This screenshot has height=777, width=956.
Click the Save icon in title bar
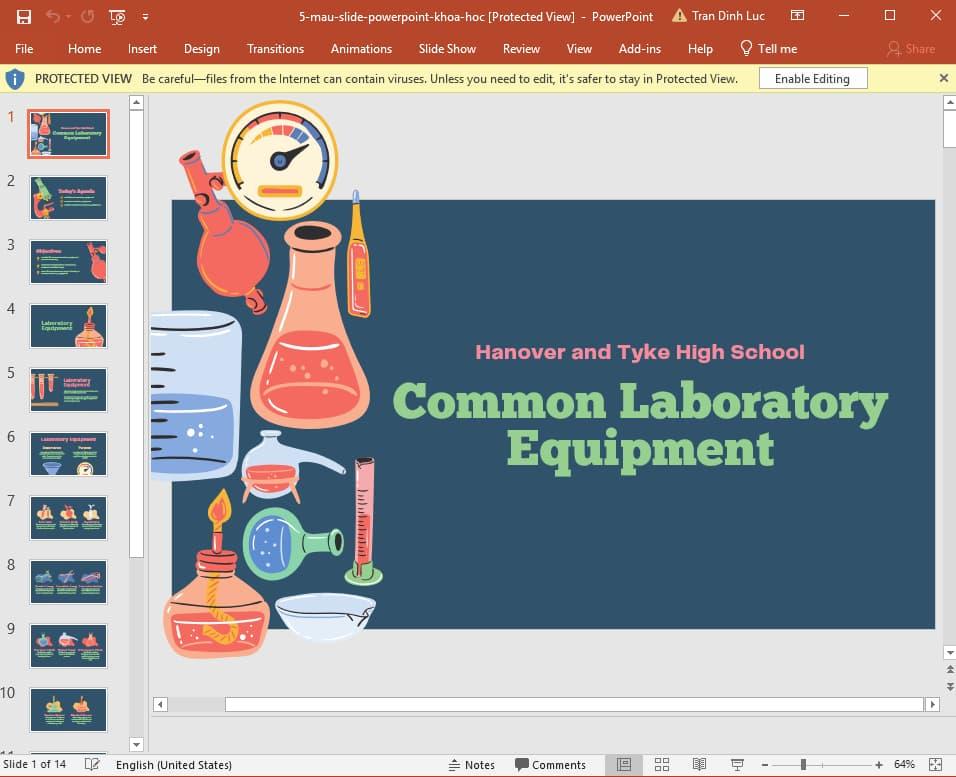pos(24,16)
